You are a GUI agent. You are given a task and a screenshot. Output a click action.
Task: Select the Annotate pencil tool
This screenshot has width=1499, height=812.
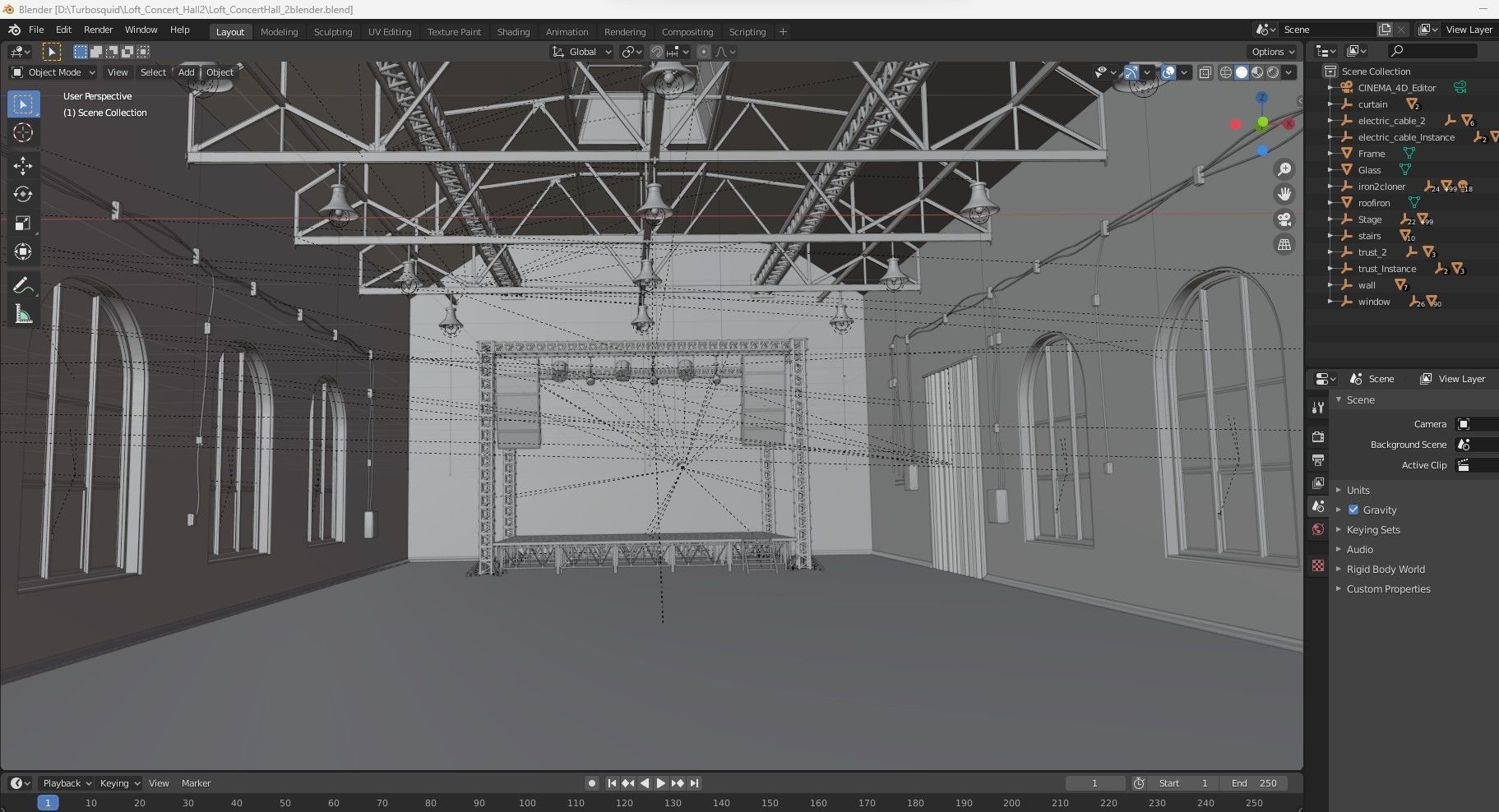coord(23,285)
